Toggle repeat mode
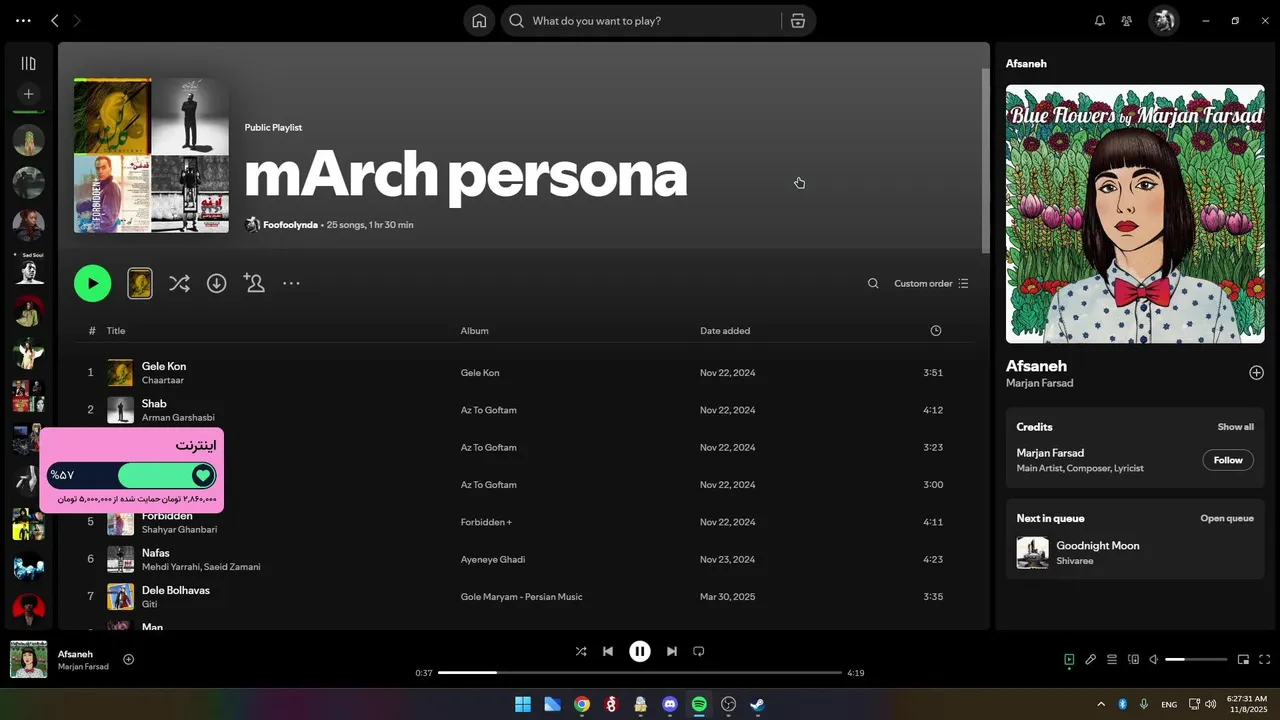Viewport: 1280px width, 720px height. 699,651
